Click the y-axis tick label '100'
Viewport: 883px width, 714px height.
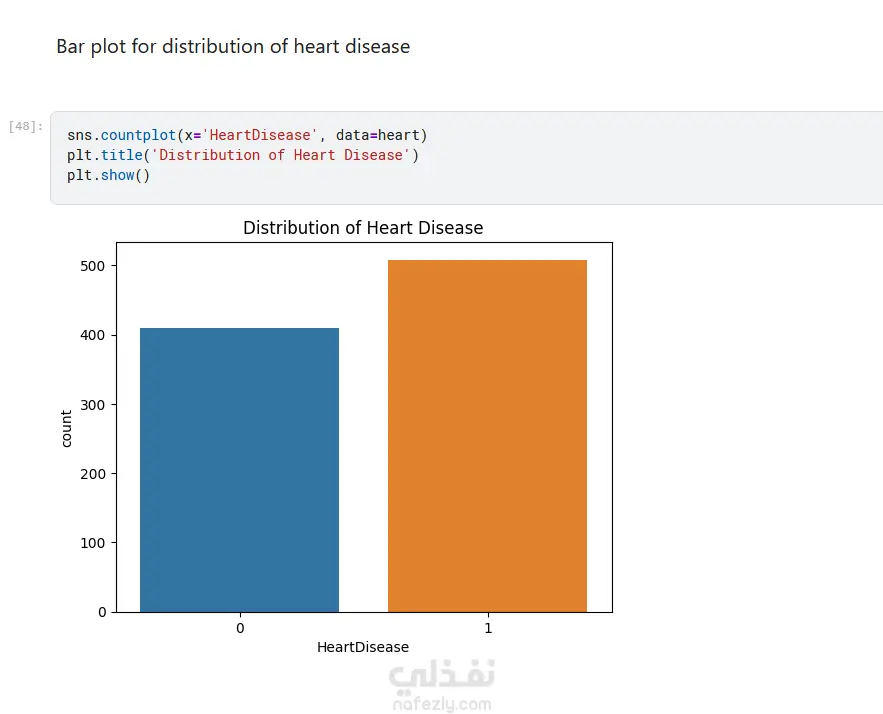[x=95, y=543]
